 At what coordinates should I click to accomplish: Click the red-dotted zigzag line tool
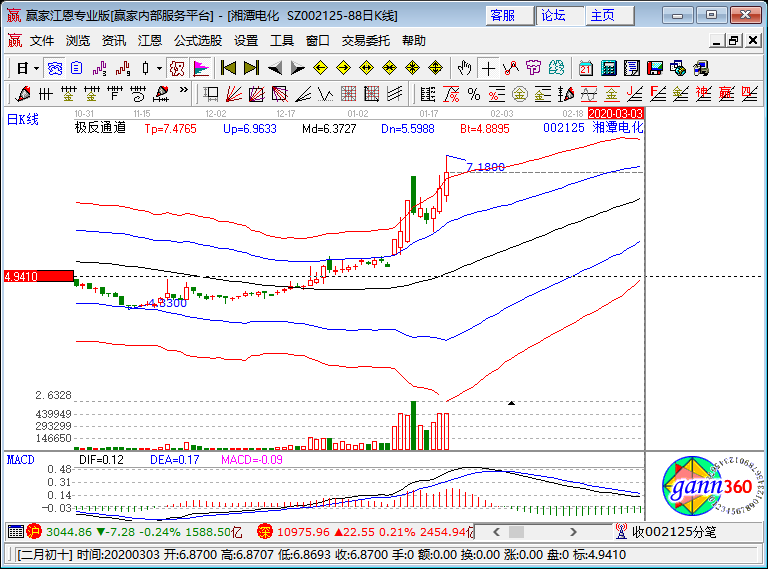(x=510, y=68)
